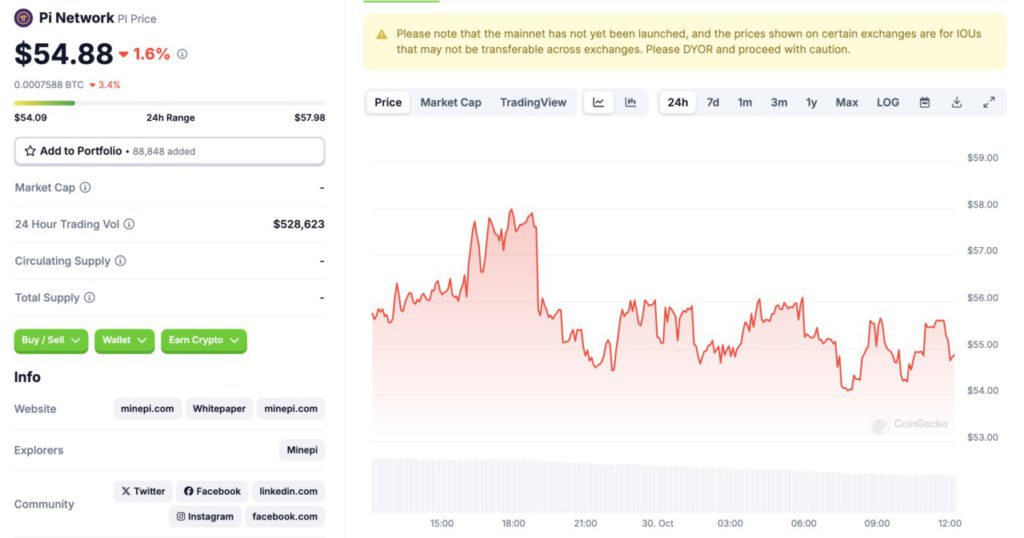
Task: Open the calendar date picker icon
Action: click(x=925, y=102)
